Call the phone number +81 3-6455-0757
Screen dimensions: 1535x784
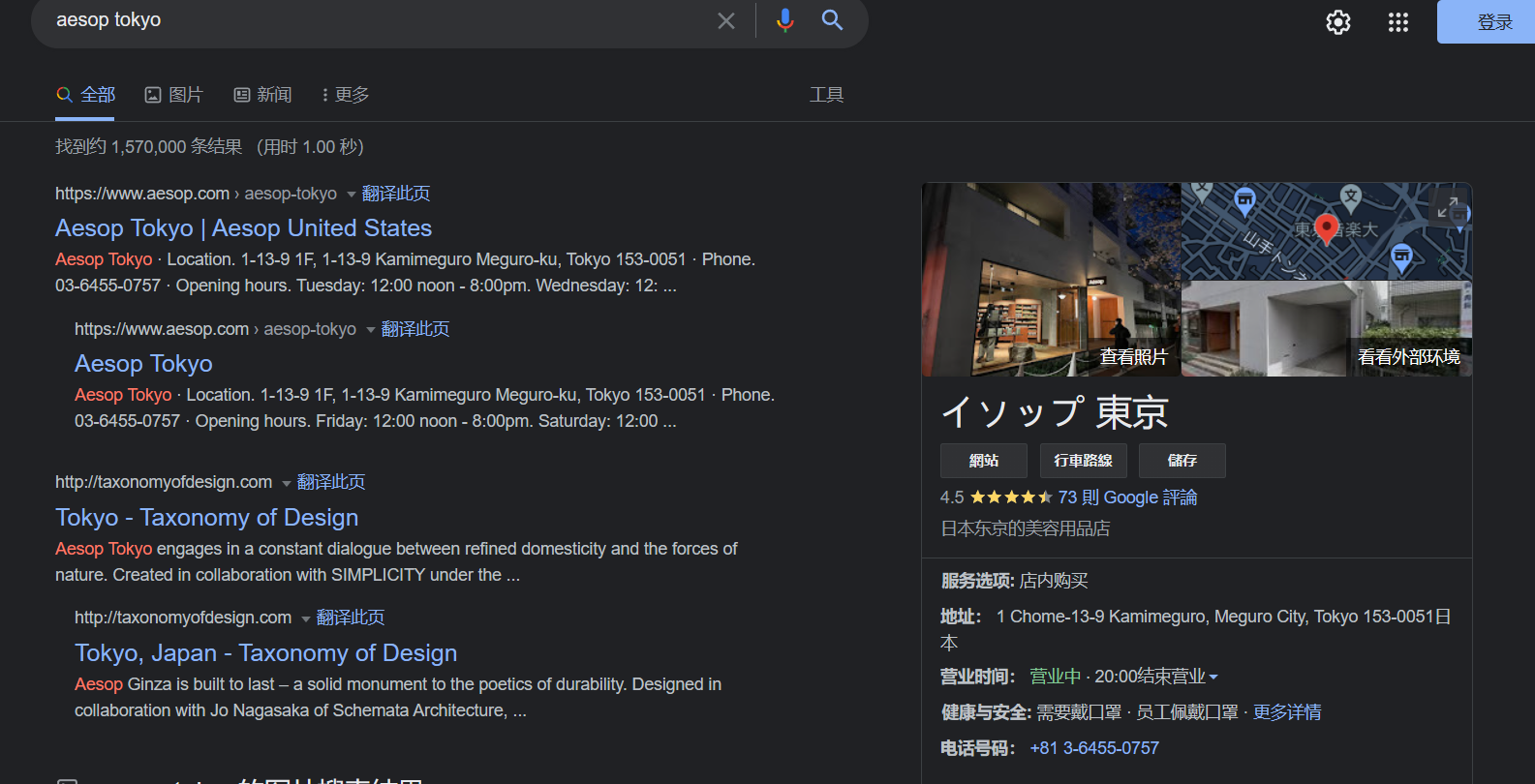(1094, 748)
